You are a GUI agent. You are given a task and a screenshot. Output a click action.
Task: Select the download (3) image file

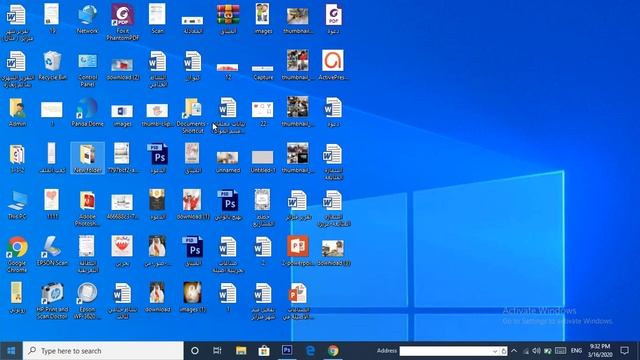(x=333, y=253)
